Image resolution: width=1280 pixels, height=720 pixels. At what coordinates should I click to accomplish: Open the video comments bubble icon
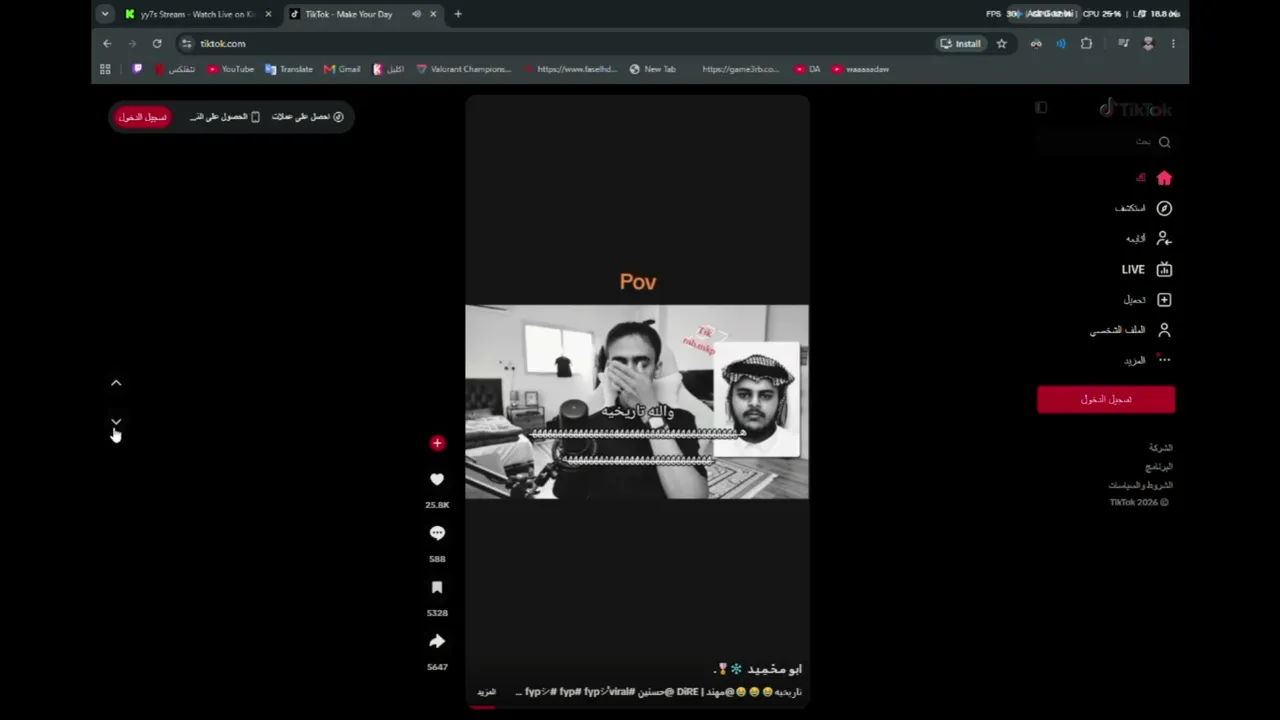click(x=437, y=533)
